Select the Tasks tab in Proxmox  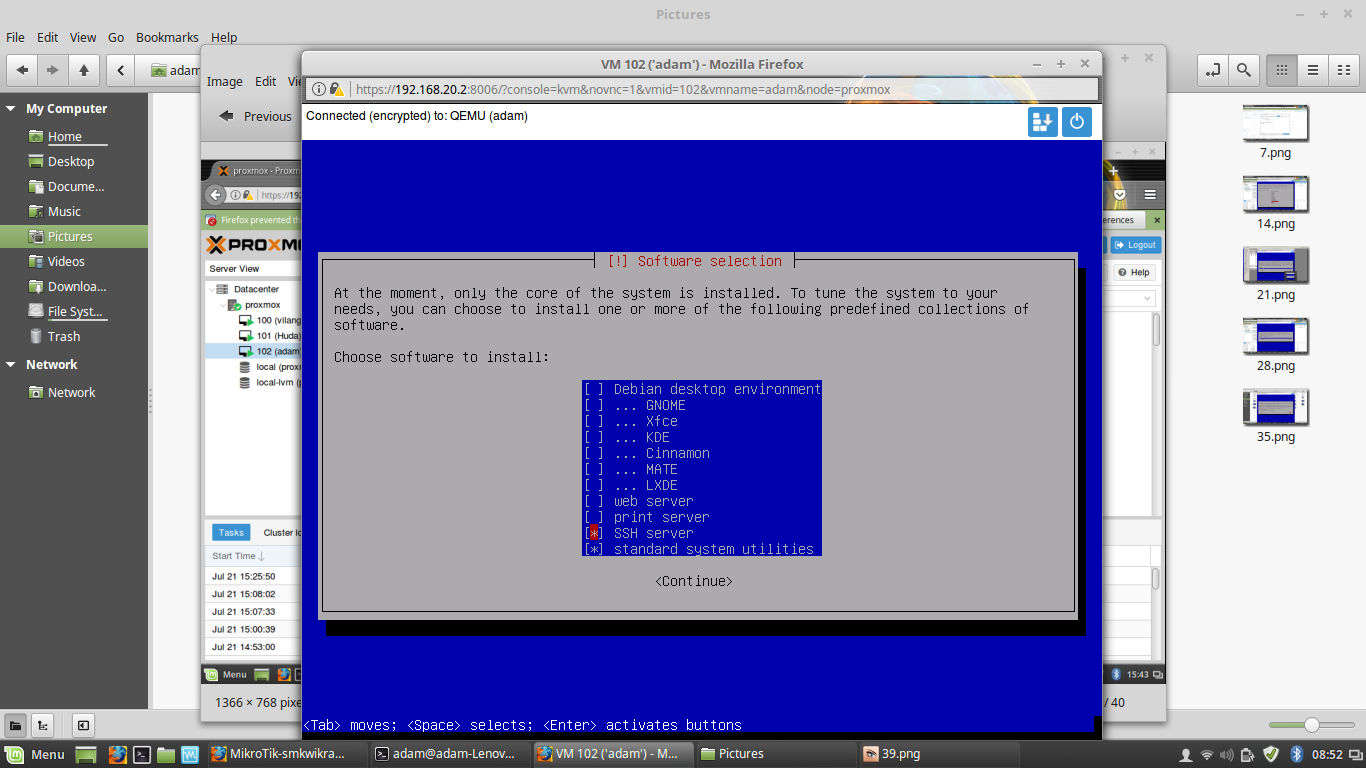pos(231,533)
